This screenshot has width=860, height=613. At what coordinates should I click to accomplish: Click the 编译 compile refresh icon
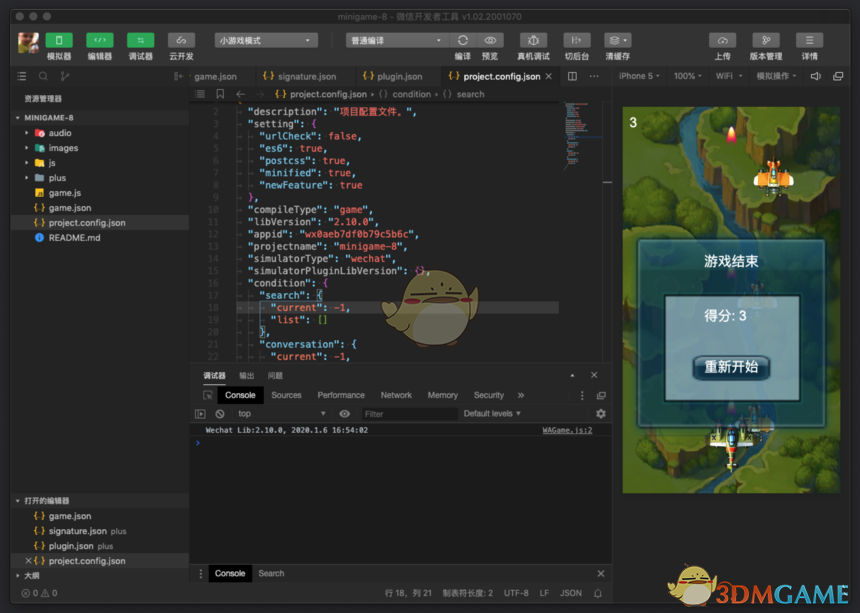(x=463, y=41)
